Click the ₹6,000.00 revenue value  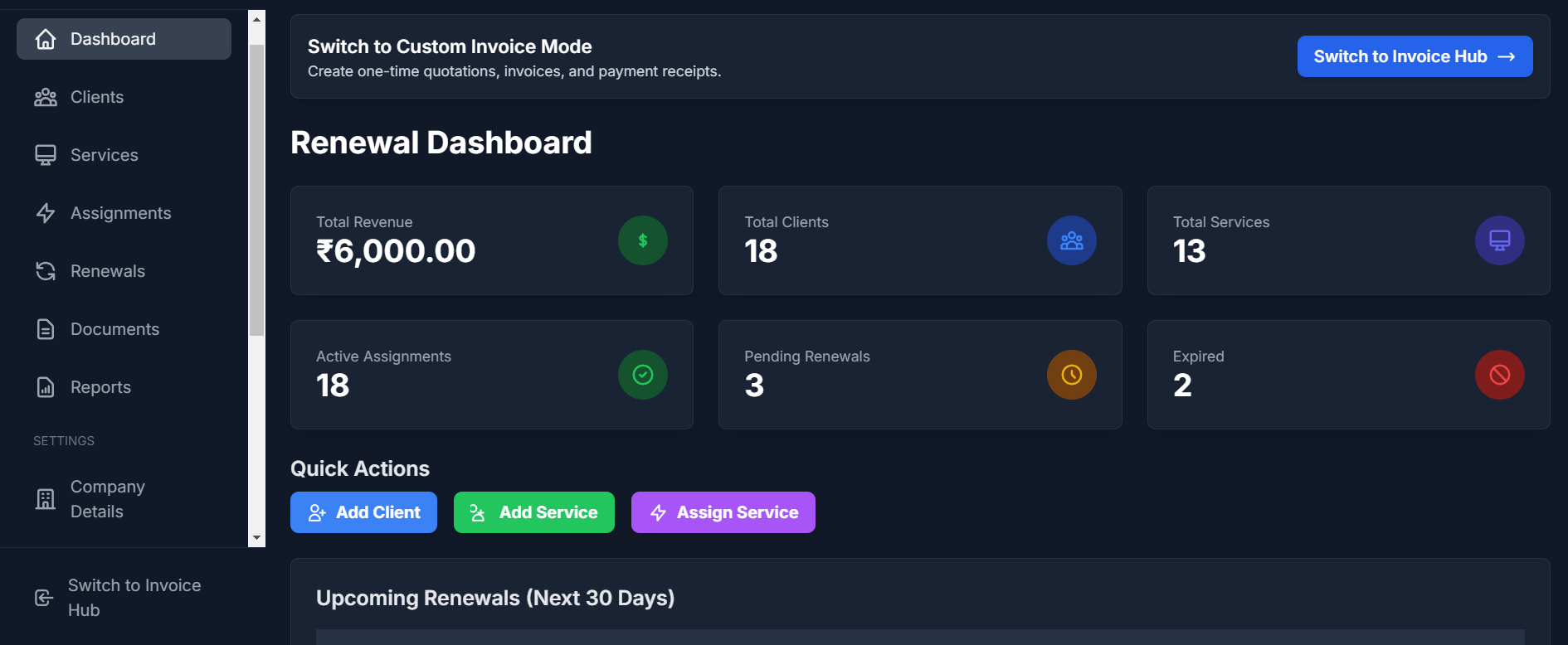coord(396,251)
